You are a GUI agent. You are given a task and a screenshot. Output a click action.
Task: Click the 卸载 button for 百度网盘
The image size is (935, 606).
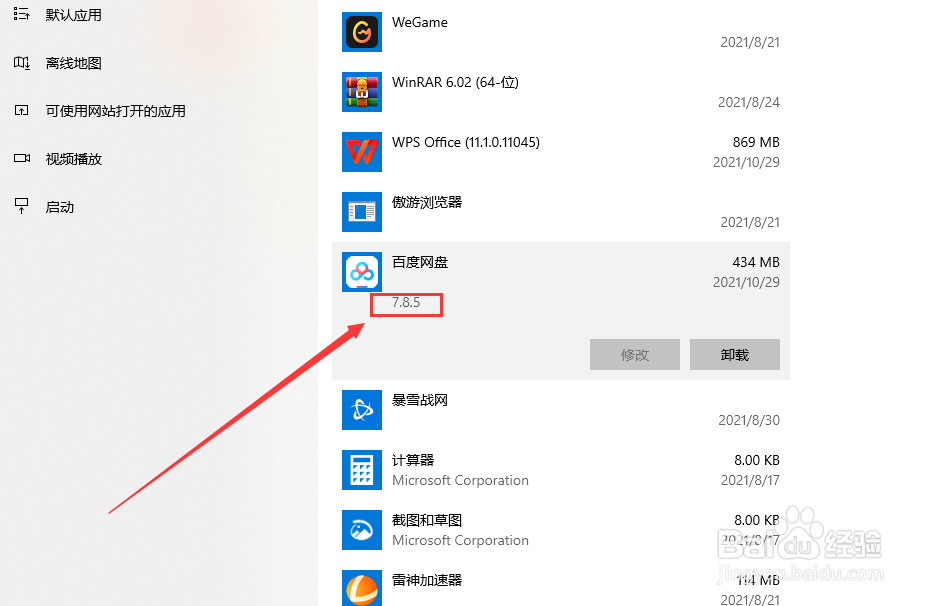click(x=735, y=355)
